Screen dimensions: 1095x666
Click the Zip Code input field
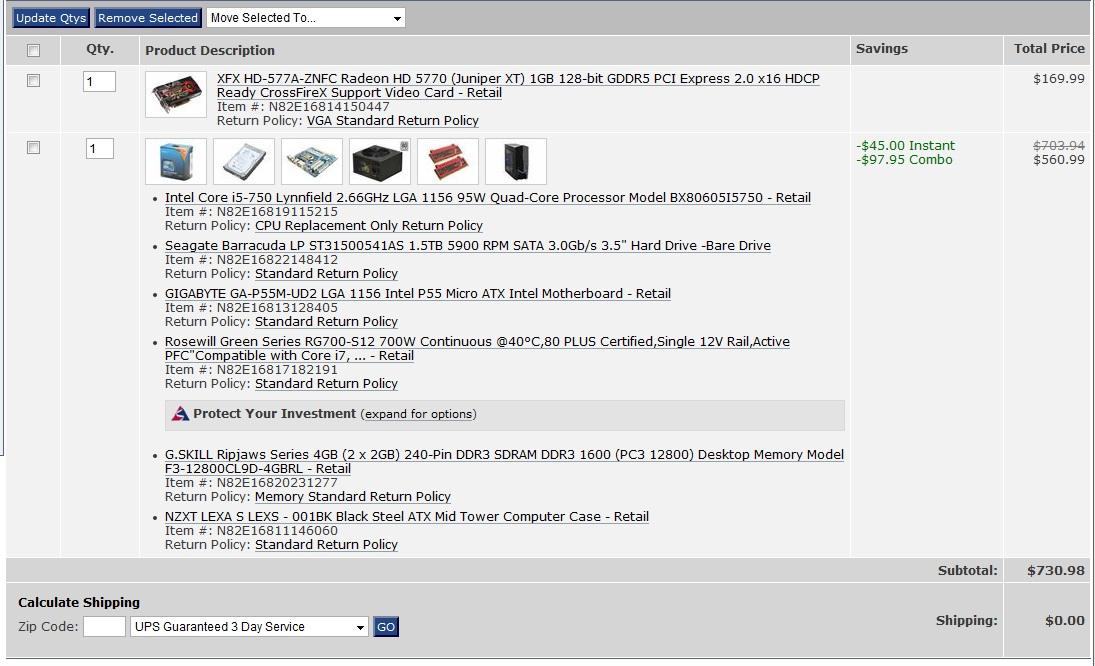click(x=104, y=627)
